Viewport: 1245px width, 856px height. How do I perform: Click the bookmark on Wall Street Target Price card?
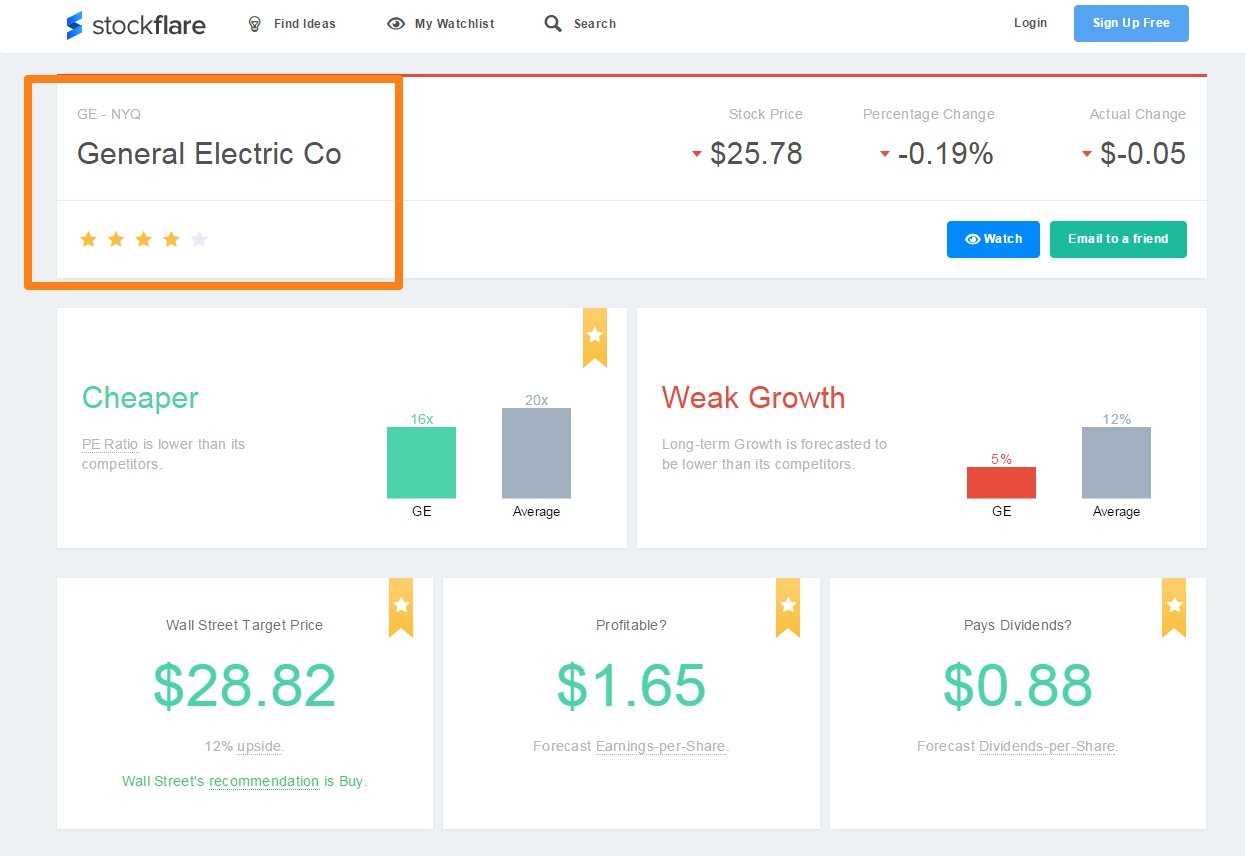pos(400,607)
